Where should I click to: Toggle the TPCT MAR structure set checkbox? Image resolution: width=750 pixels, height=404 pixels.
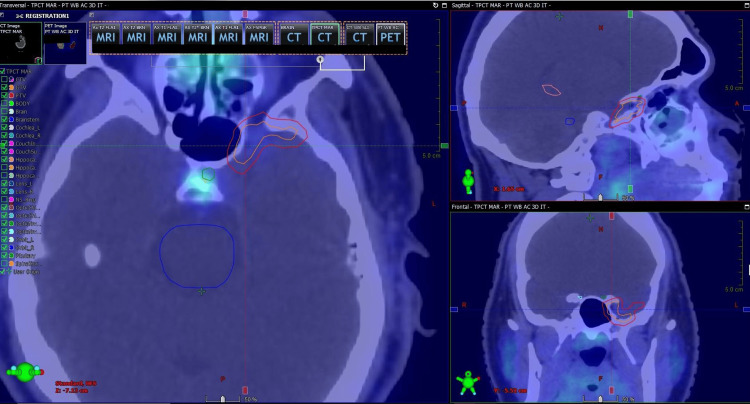point(3,71)
